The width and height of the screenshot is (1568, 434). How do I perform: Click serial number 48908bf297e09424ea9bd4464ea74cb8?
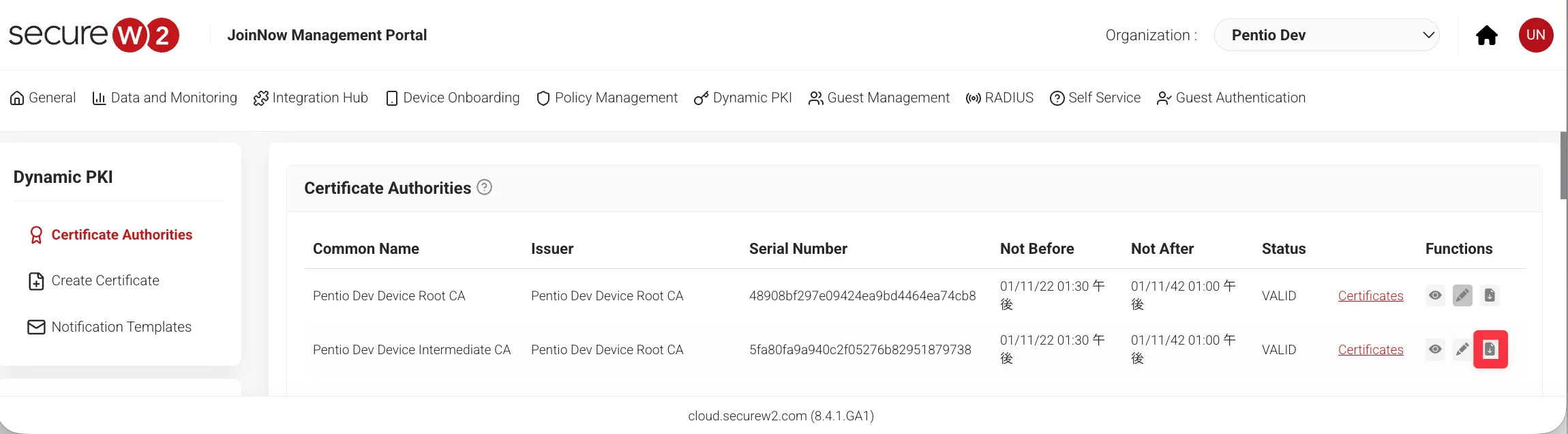point(862,295)
